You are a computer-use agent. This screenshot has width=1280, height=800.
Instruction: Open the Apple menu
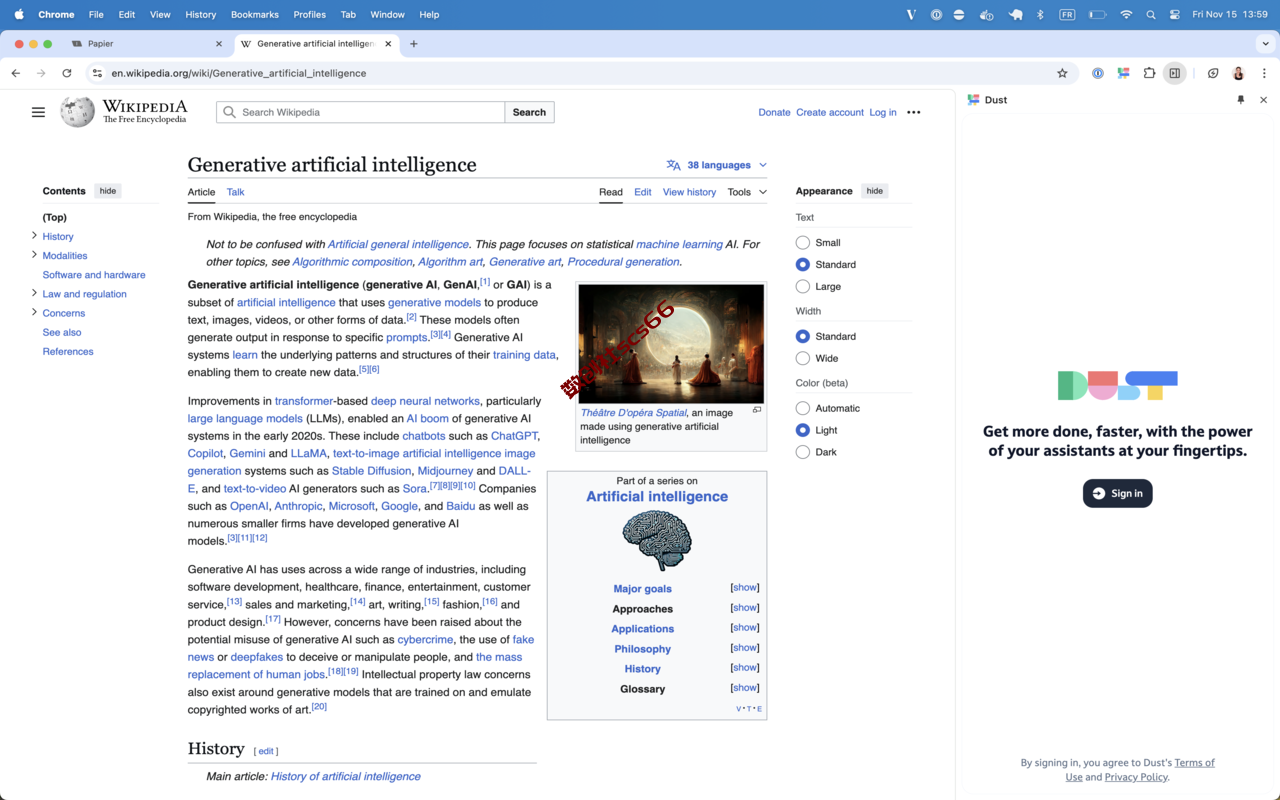coord(19,15)
